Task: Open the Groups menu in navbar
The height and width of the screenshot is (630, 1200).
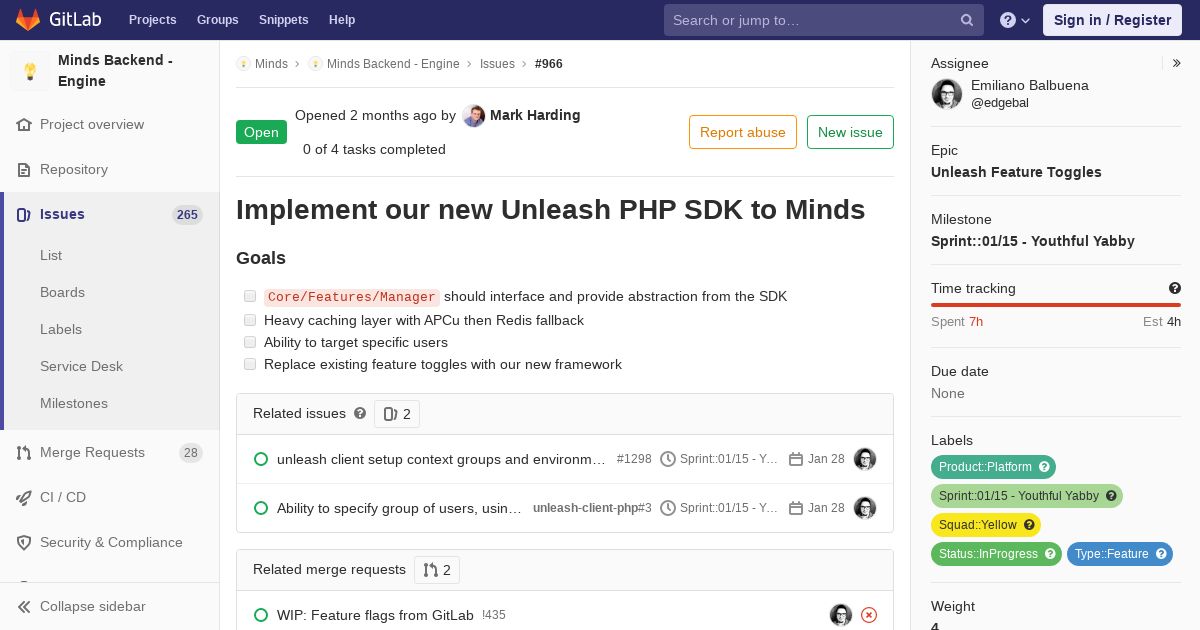Action: [217, 20]
